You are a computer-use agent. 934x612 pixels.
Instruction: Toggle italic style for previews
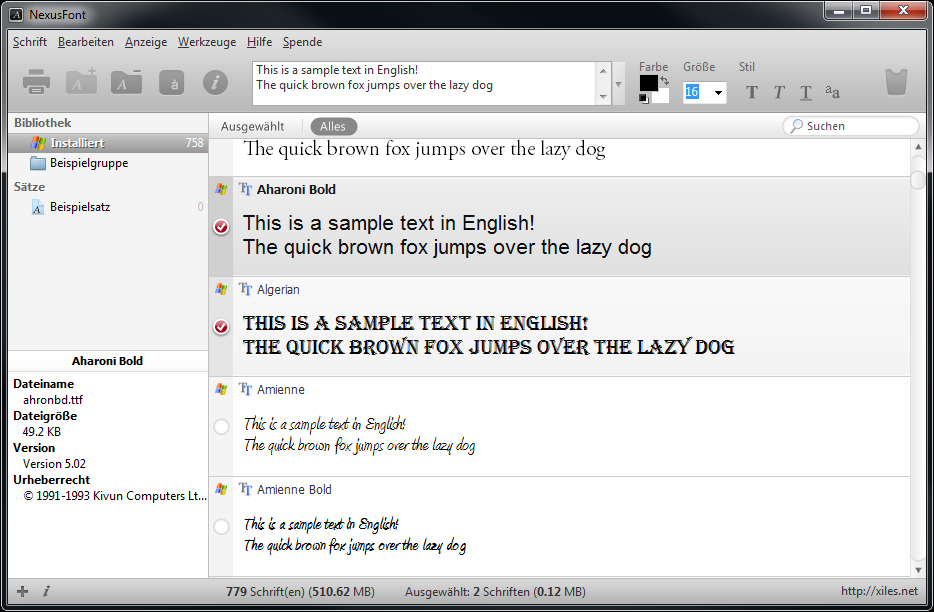coord(779,92)
